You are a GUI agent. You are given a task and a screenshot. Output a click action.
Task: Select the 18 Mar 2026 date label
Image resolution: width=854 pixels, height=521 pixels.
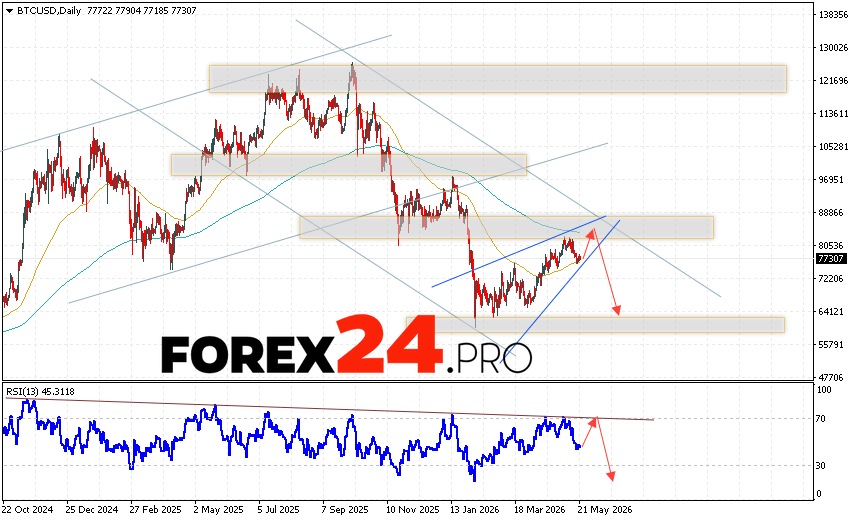[539, 510]
